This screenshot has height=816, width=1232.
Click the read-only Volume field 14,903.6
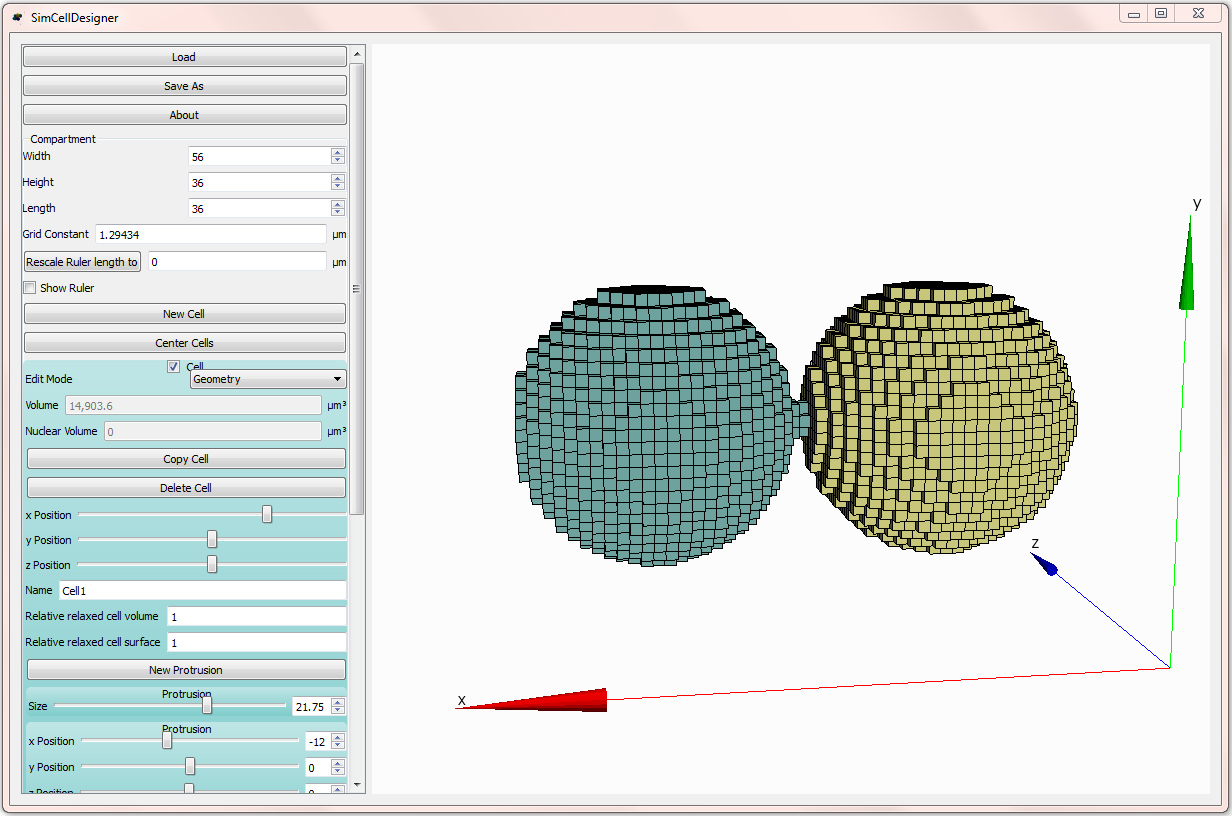point(193,405)
